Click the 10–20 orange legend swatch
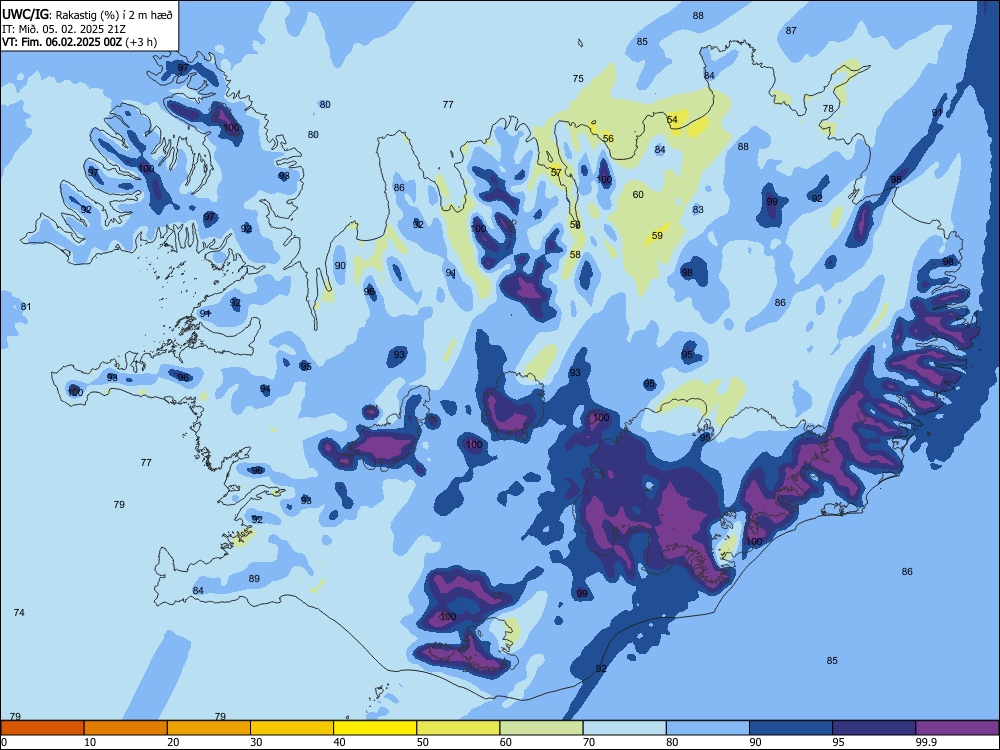1000x750 pixels. [x=126, y=728]
